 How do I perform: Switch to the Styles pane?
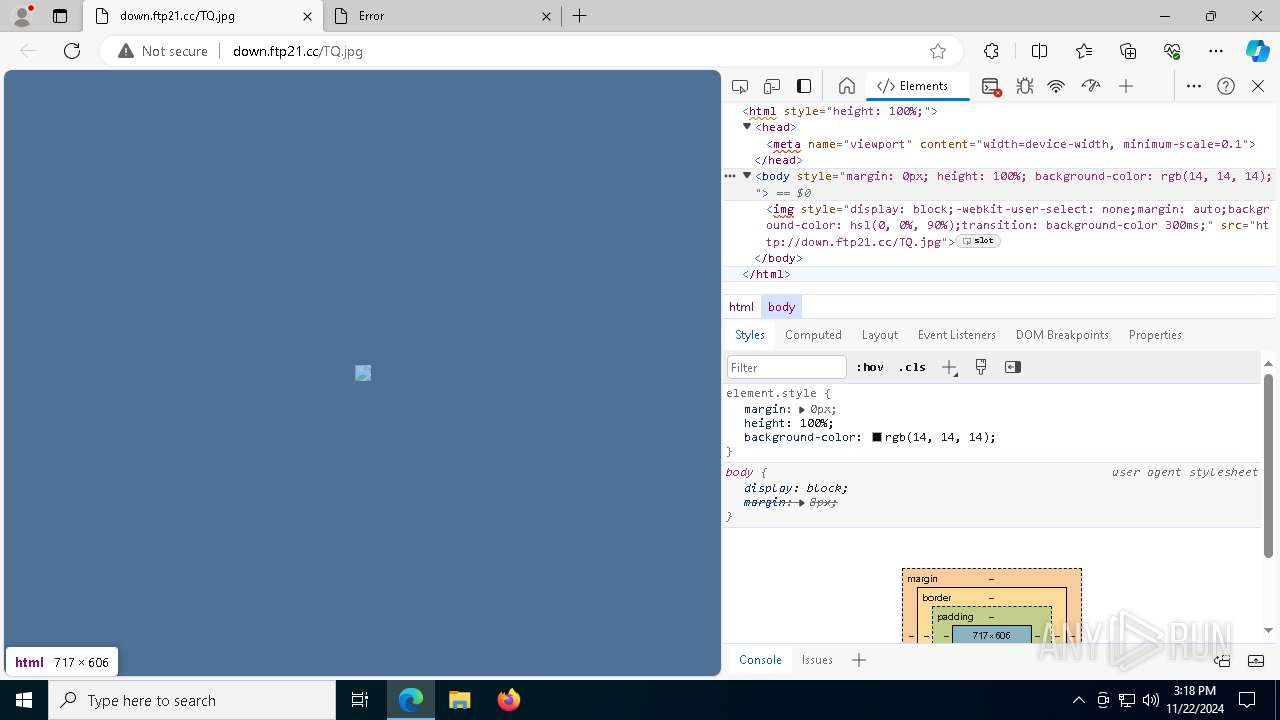[x=750, y=335]
